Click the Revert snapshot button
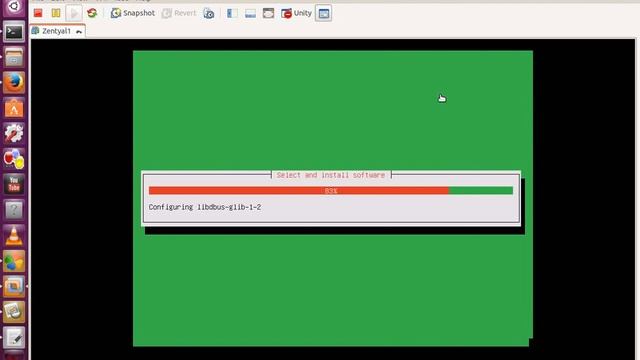 pyautogui.click(x=179, y=13)
